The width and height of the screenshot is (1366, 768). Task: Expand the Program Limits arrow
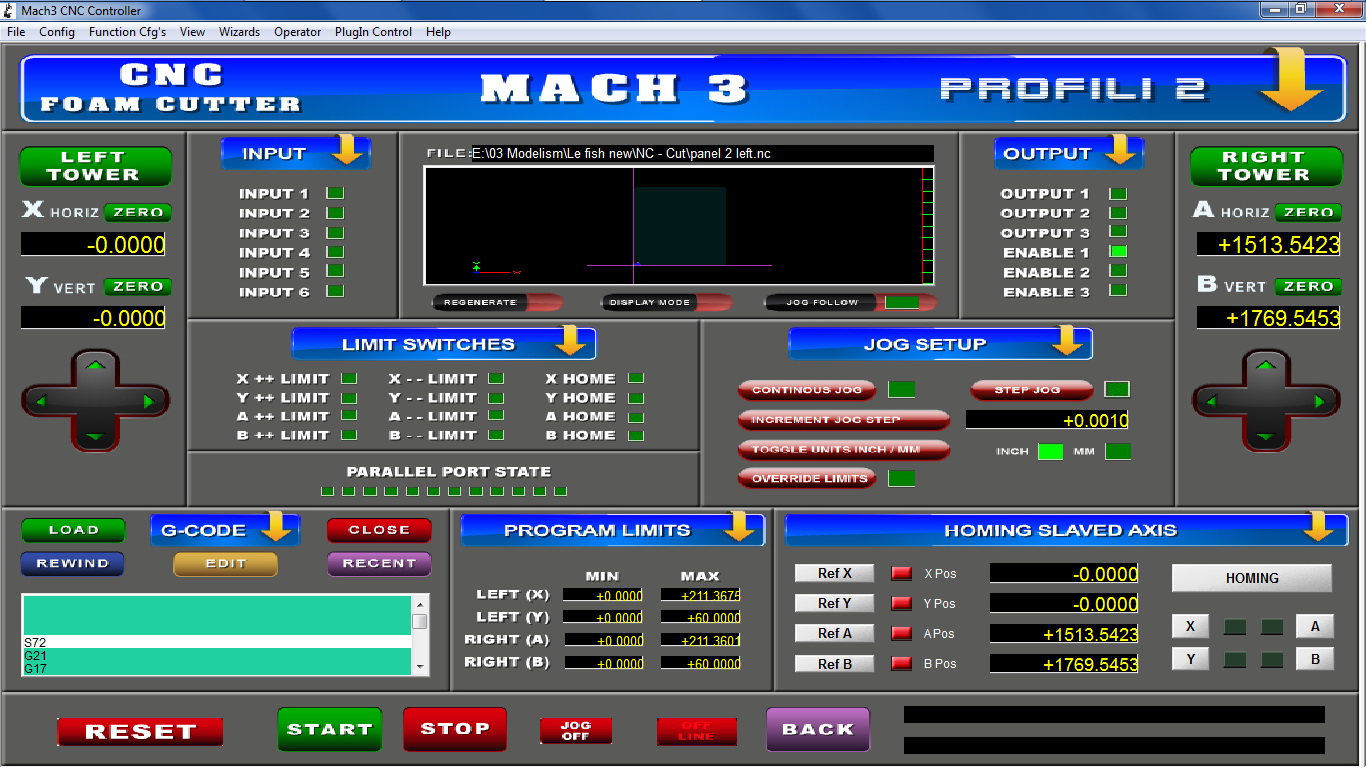[739, 527]
